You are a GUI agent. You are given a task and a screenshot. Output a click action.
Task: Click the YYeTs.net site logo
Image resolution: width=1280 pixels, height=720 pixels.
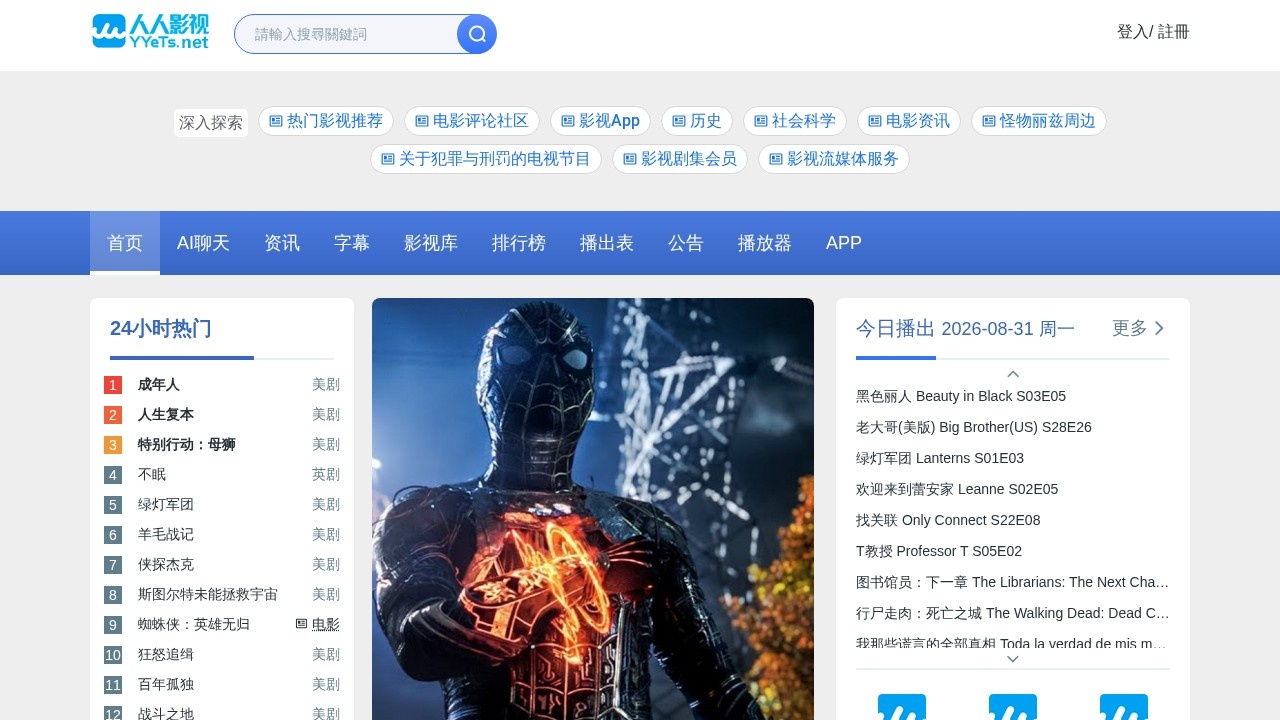pos(151,31)
